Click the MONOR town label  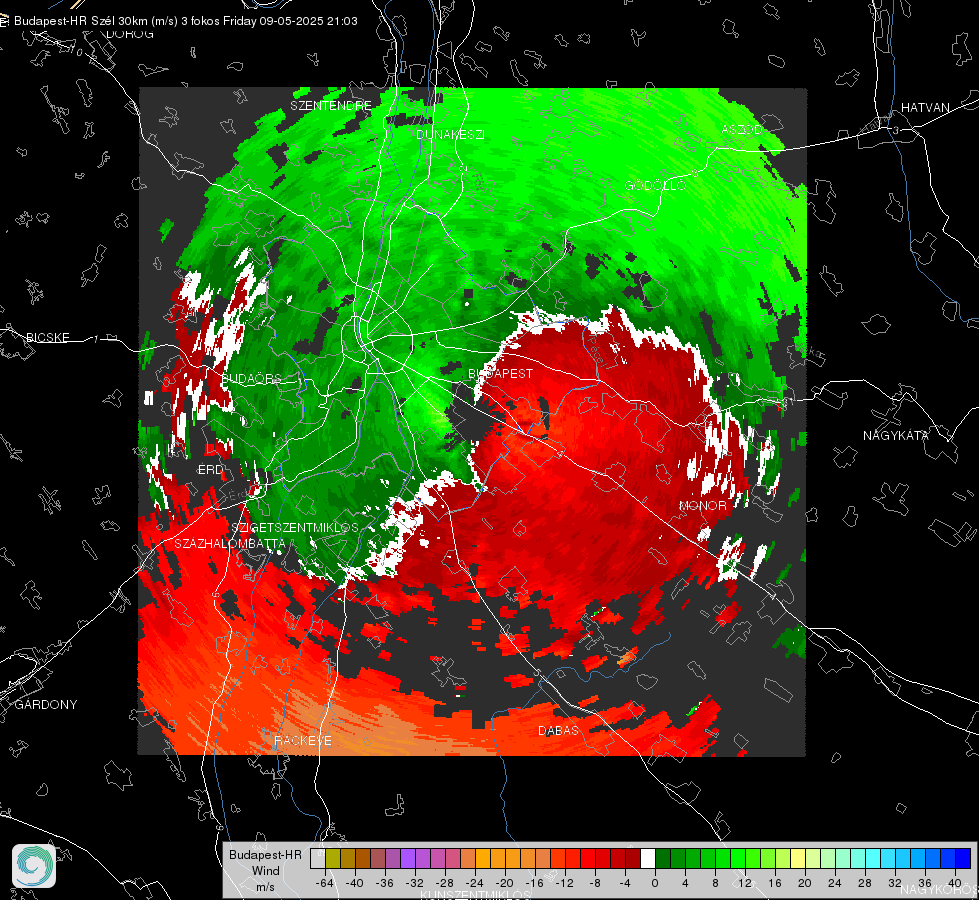[x=703, y=505]
